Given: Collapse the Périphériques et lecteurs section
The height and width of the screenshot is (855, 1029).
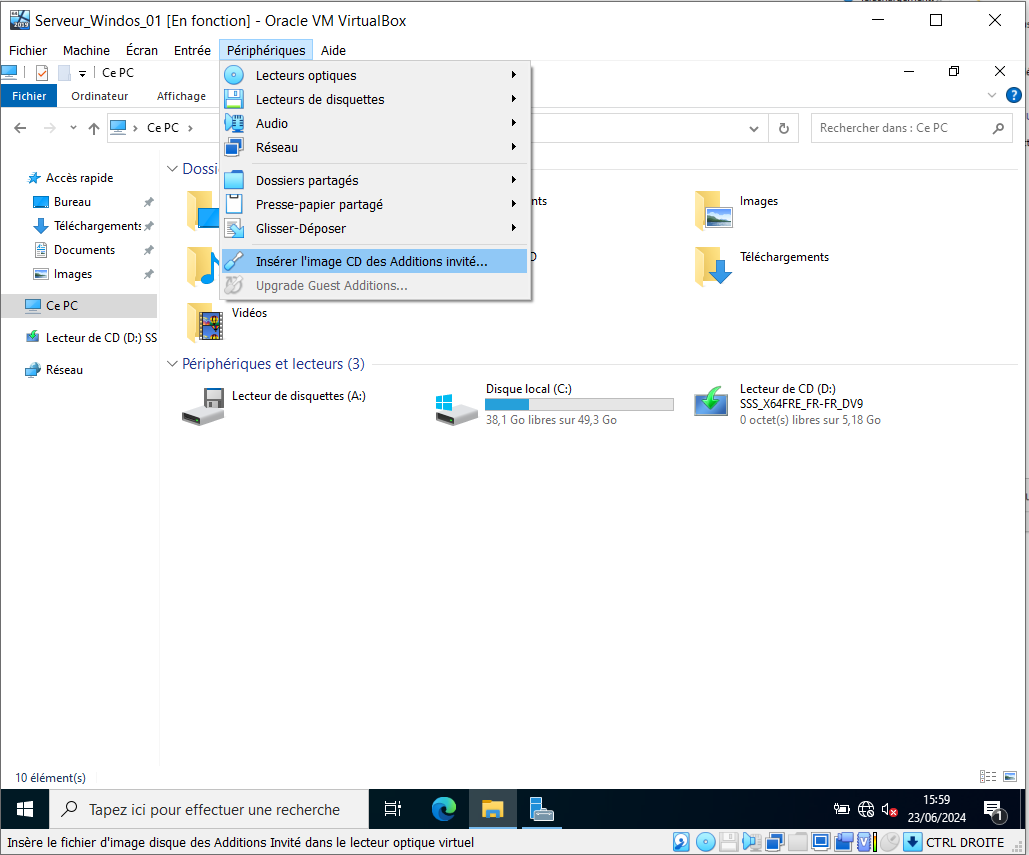Looking at the screenshot, I should 172,364.
